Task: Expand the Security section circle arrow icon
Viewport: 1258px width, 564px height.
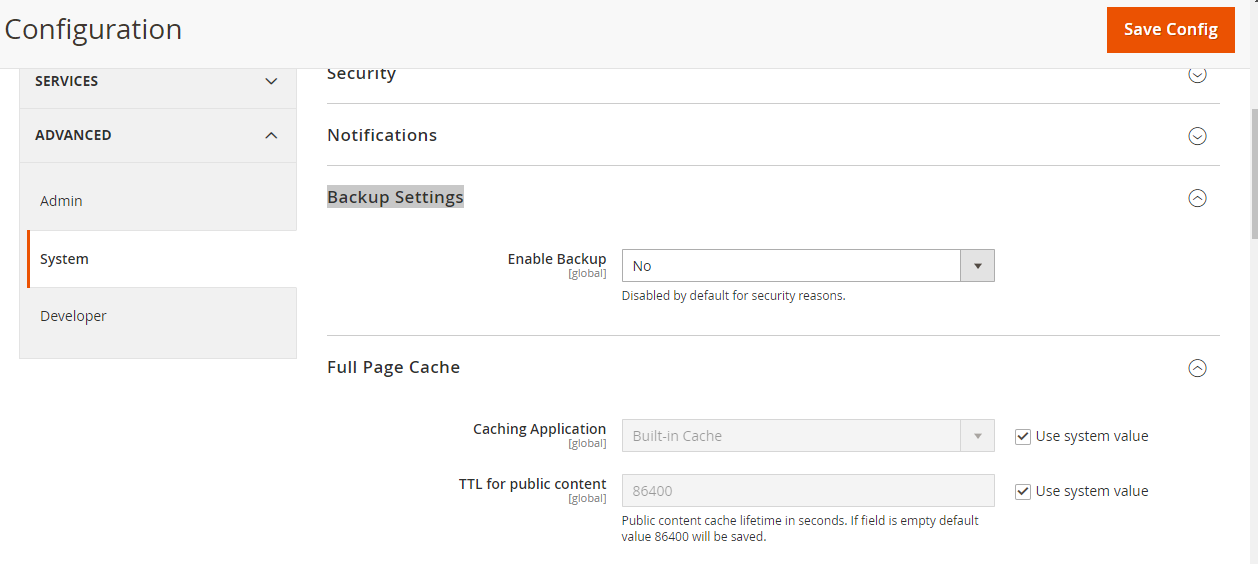Action: [1197, 74]
